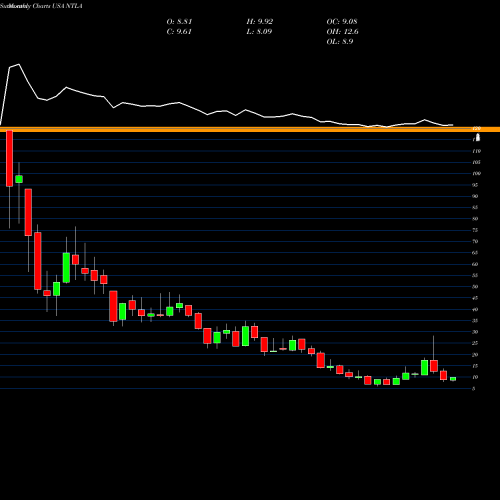The height and width of the screenshot is (500, 500).
Task: Click the 80 price axis label
Action: coord(475,219)
